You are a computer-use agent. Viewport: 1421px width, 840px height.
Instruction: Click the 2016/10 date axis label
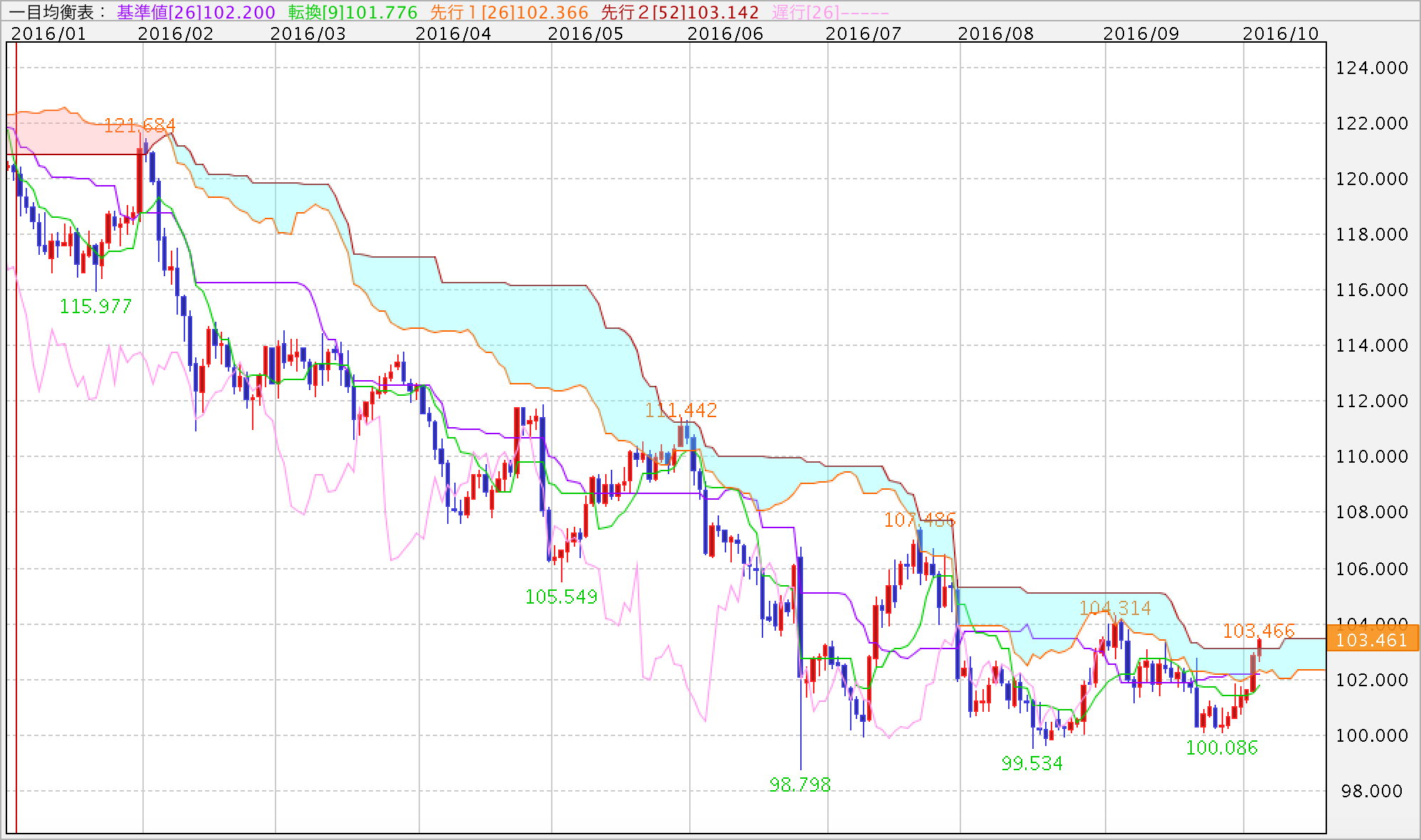pos(1280,33)
